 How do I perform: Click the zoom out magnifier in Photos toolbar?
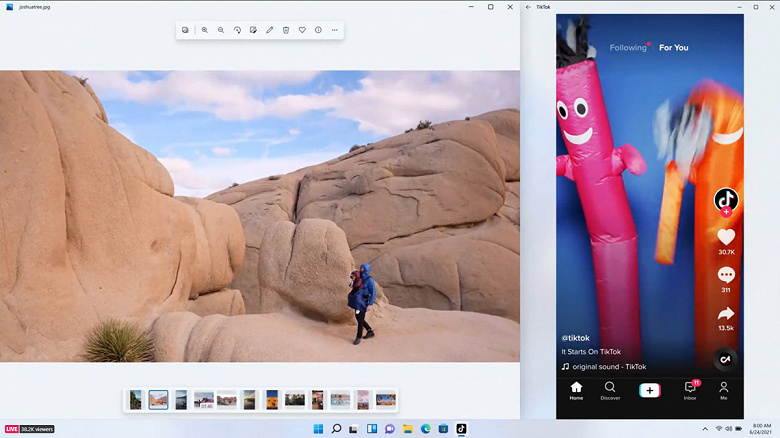click(221, 31)
